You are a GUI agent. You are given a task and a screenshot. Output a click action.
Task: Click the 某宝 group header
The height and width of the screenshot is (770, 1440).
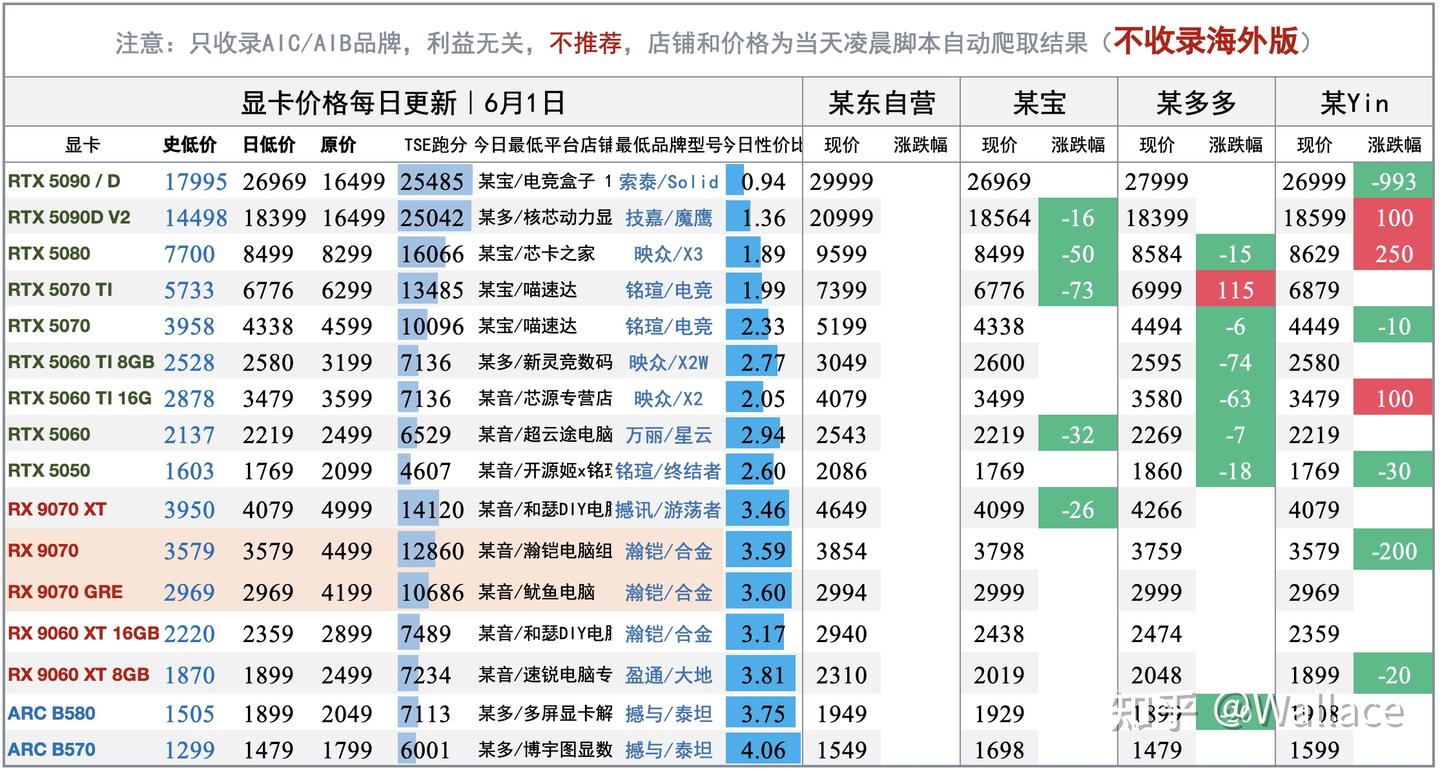tap(1039, 102)
